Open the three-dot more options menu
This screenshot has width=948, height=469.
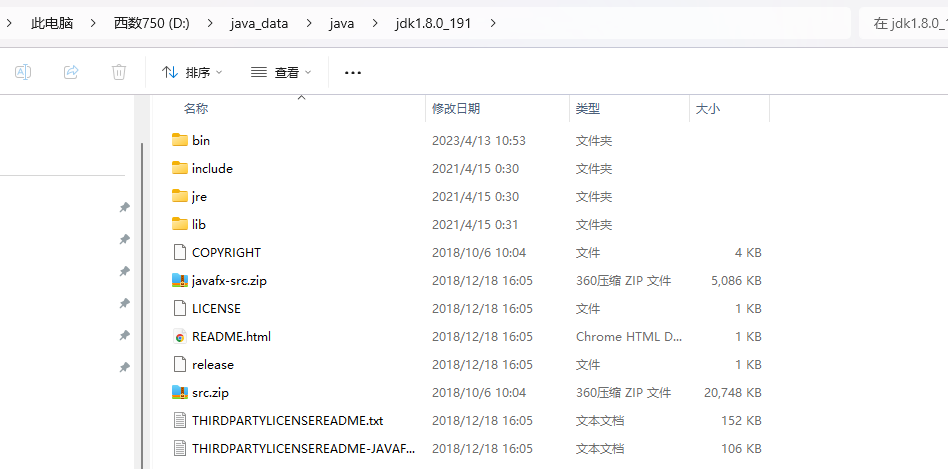click(352, 73)
